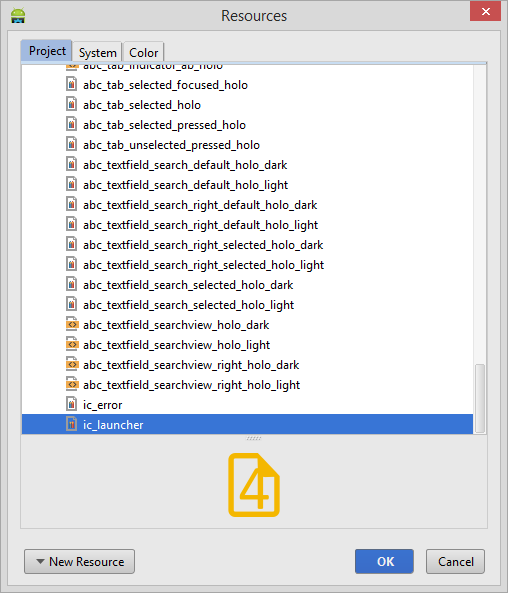Click the Android Studio icon in title bar

pyautogui.click(x=18, y=16)
